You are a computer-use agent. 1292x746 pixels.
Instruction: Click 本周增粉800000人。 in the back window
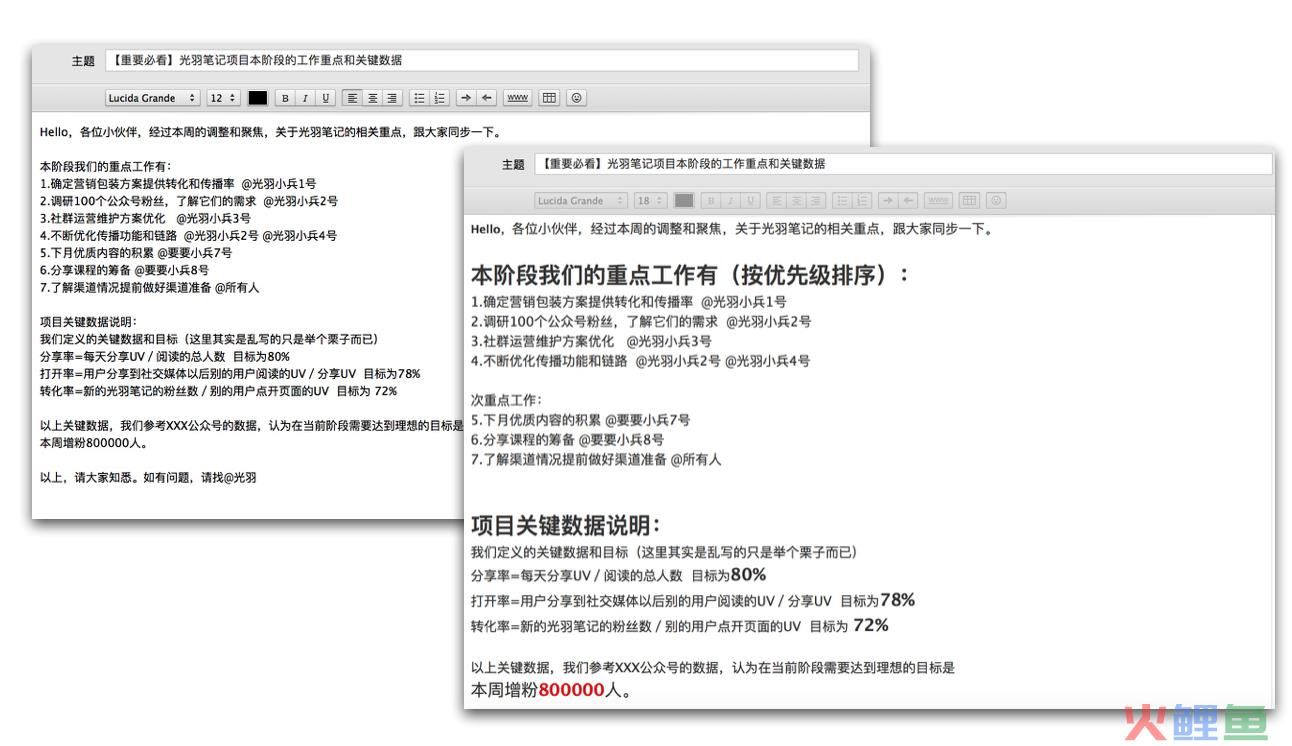(94, 443)
